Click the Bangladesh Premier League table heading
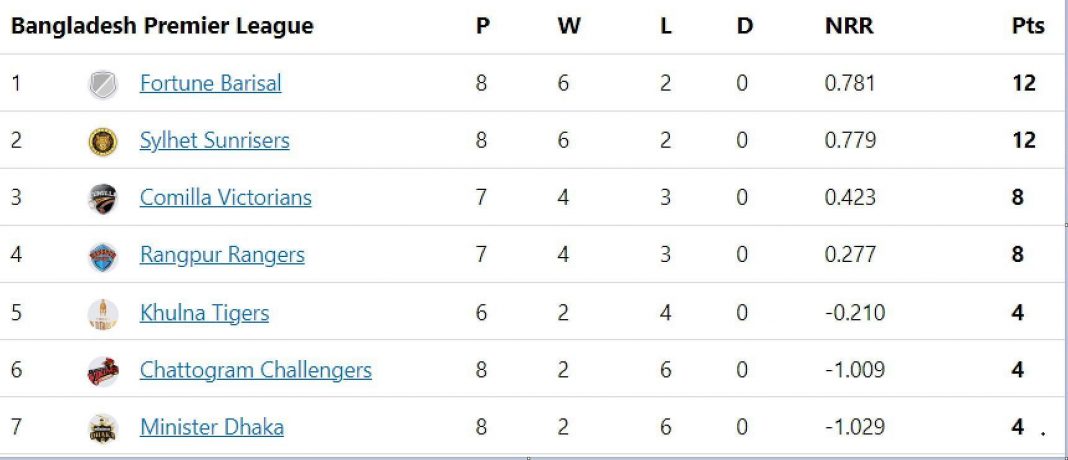This screenshot has width=1068, height=460. (162, 26)
